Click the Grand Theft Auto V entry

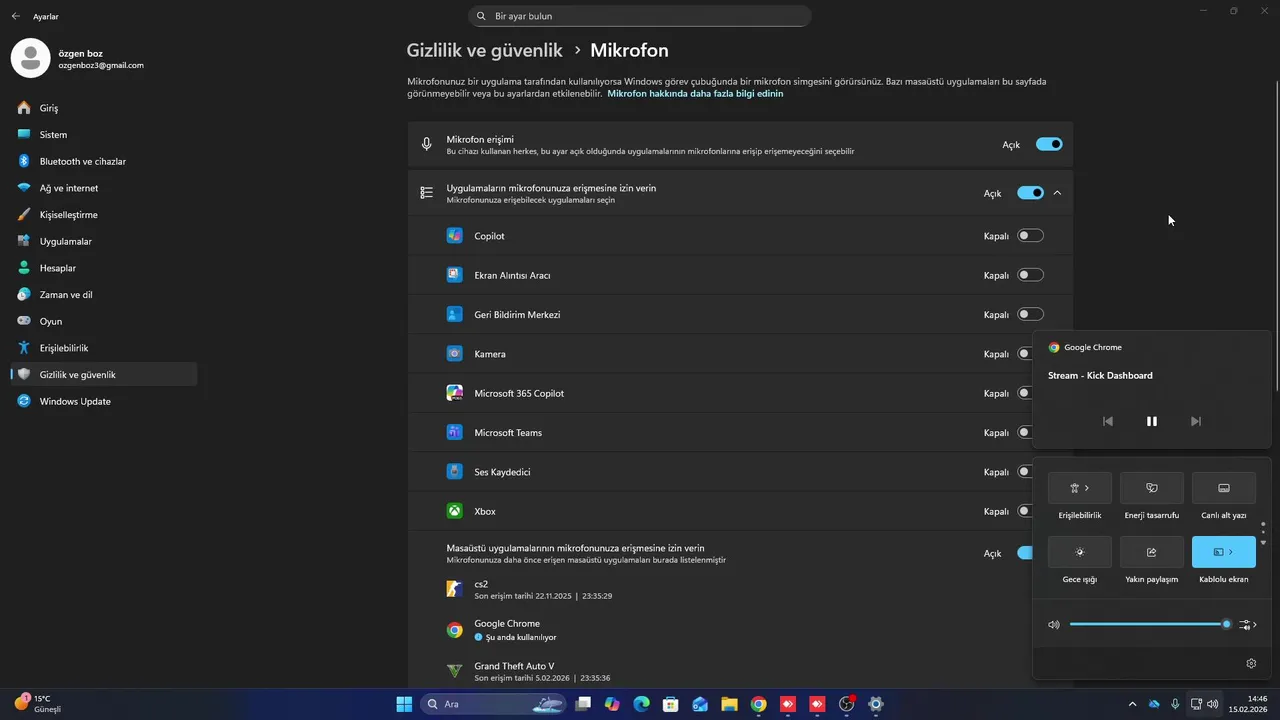529,671
